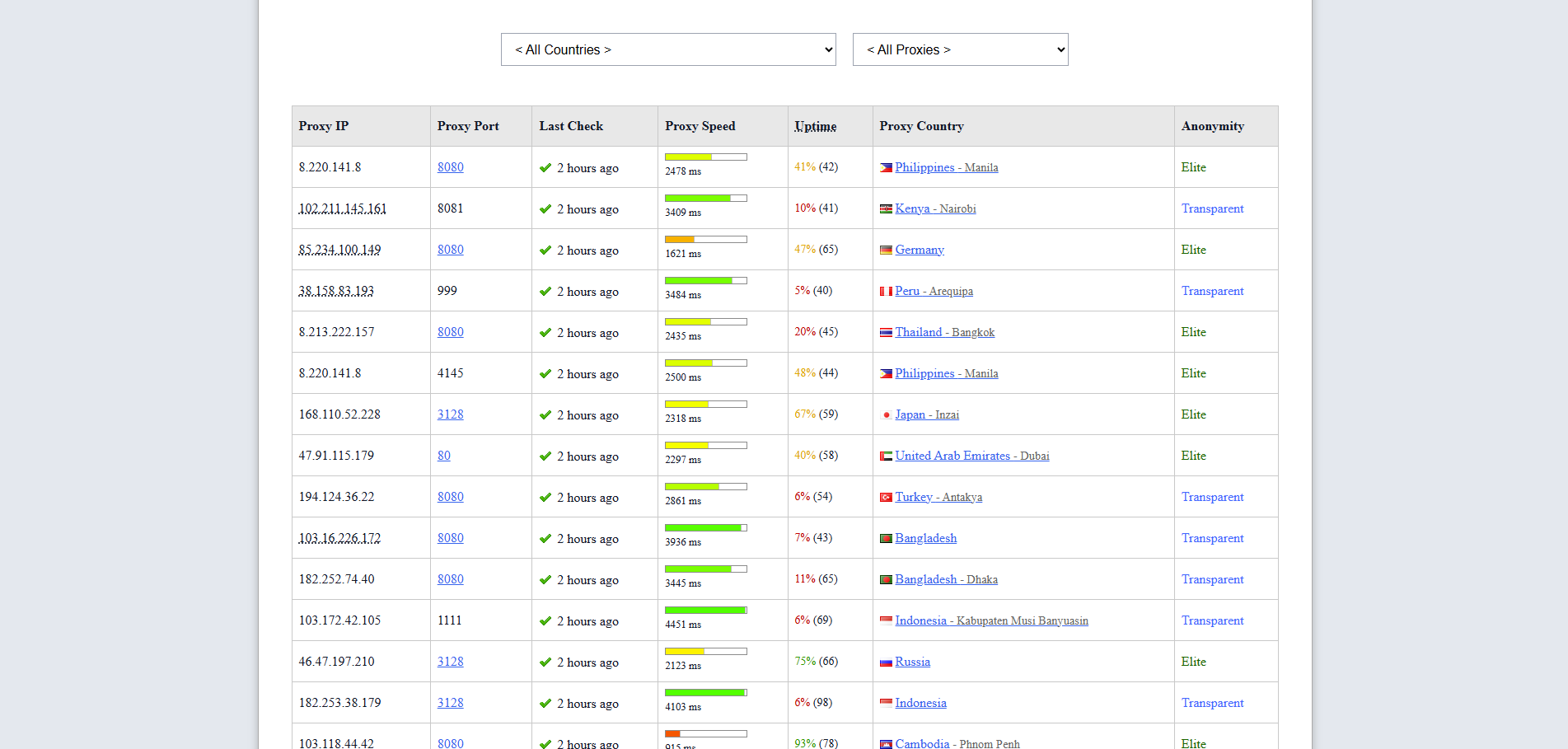The width and height of the screenshot is (1568, 749).
Task: Click IP address 38.158.83.193
Action: (x=336, y=291)
